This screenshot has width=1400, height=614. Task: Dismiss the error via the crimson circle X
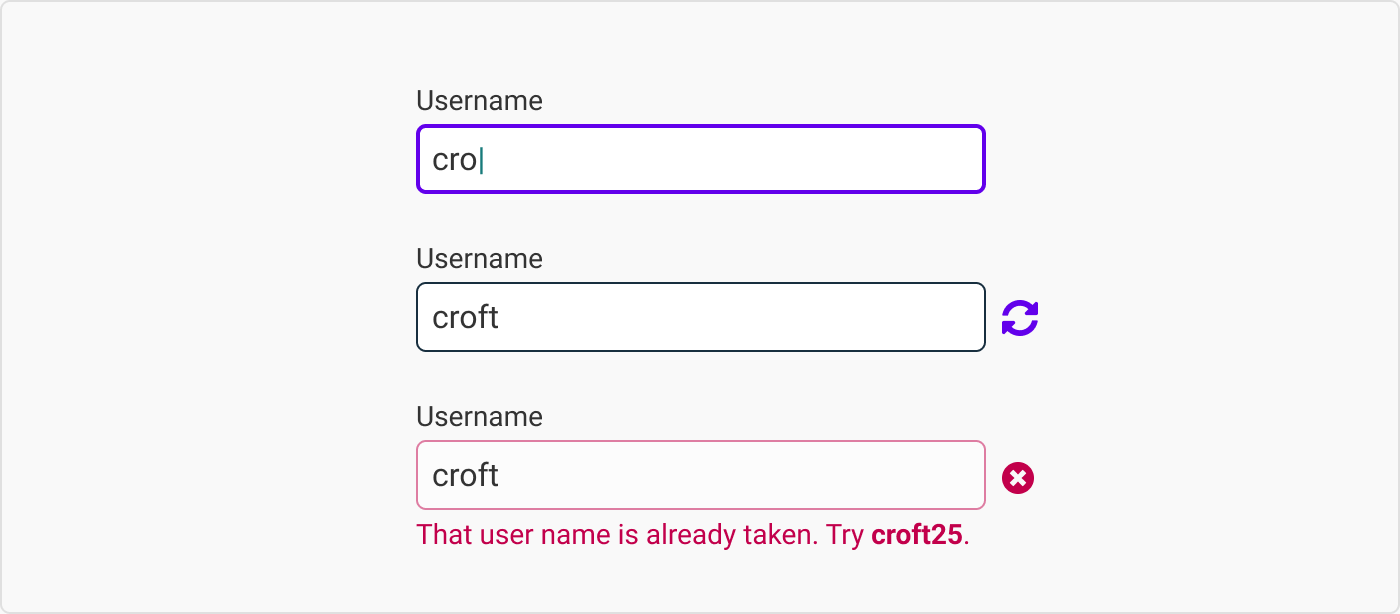click(x=1018, y=478)
